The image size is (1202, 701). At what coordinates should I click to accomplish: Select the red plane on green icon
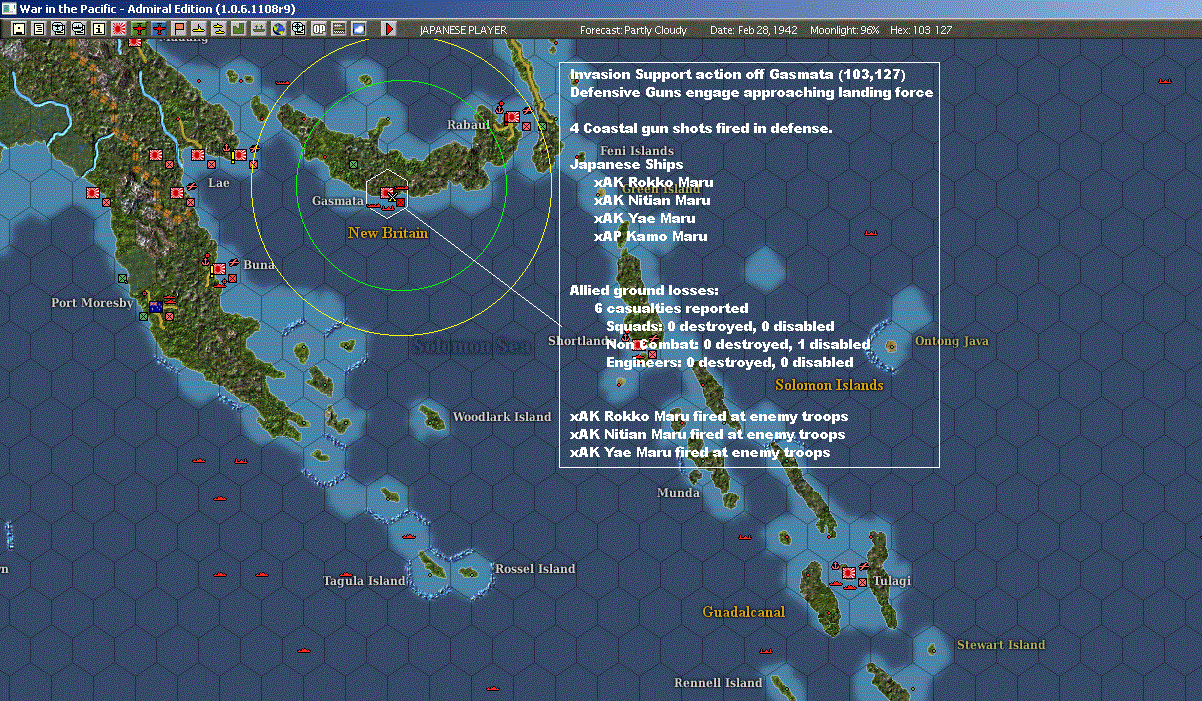click(139, 29)
